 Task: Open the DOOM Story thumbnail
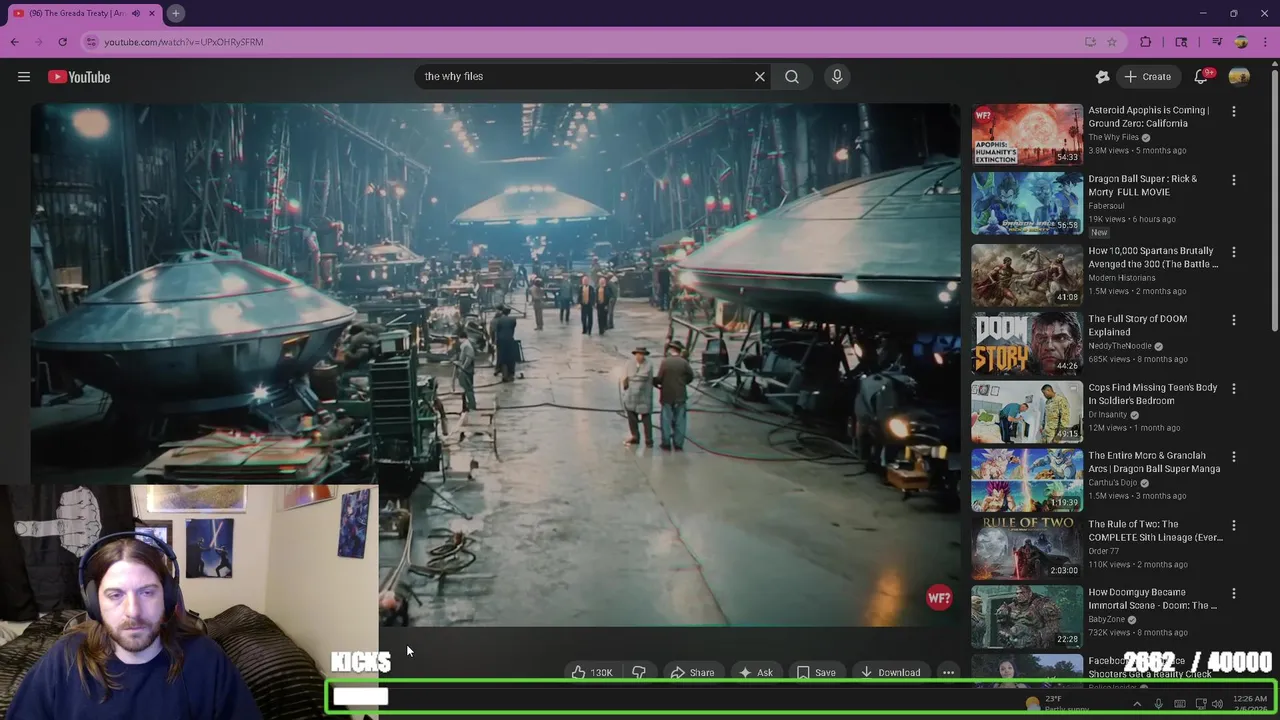click(x=1027, y=343)
